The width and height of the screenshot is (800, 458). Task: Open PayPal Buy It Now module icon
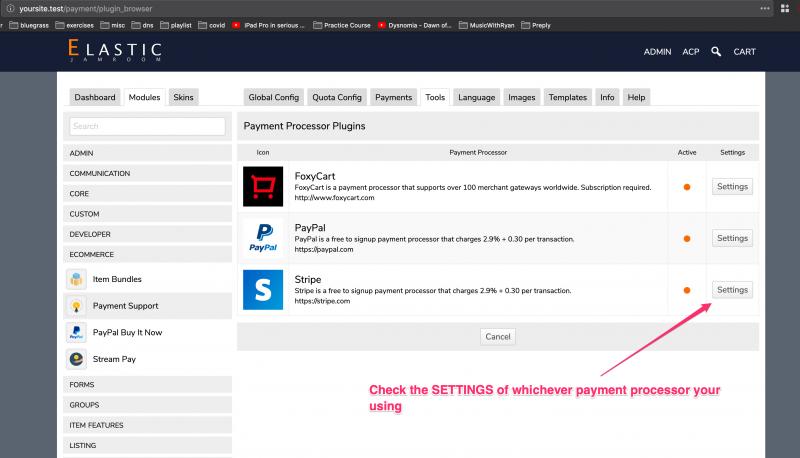coord(76,332)
